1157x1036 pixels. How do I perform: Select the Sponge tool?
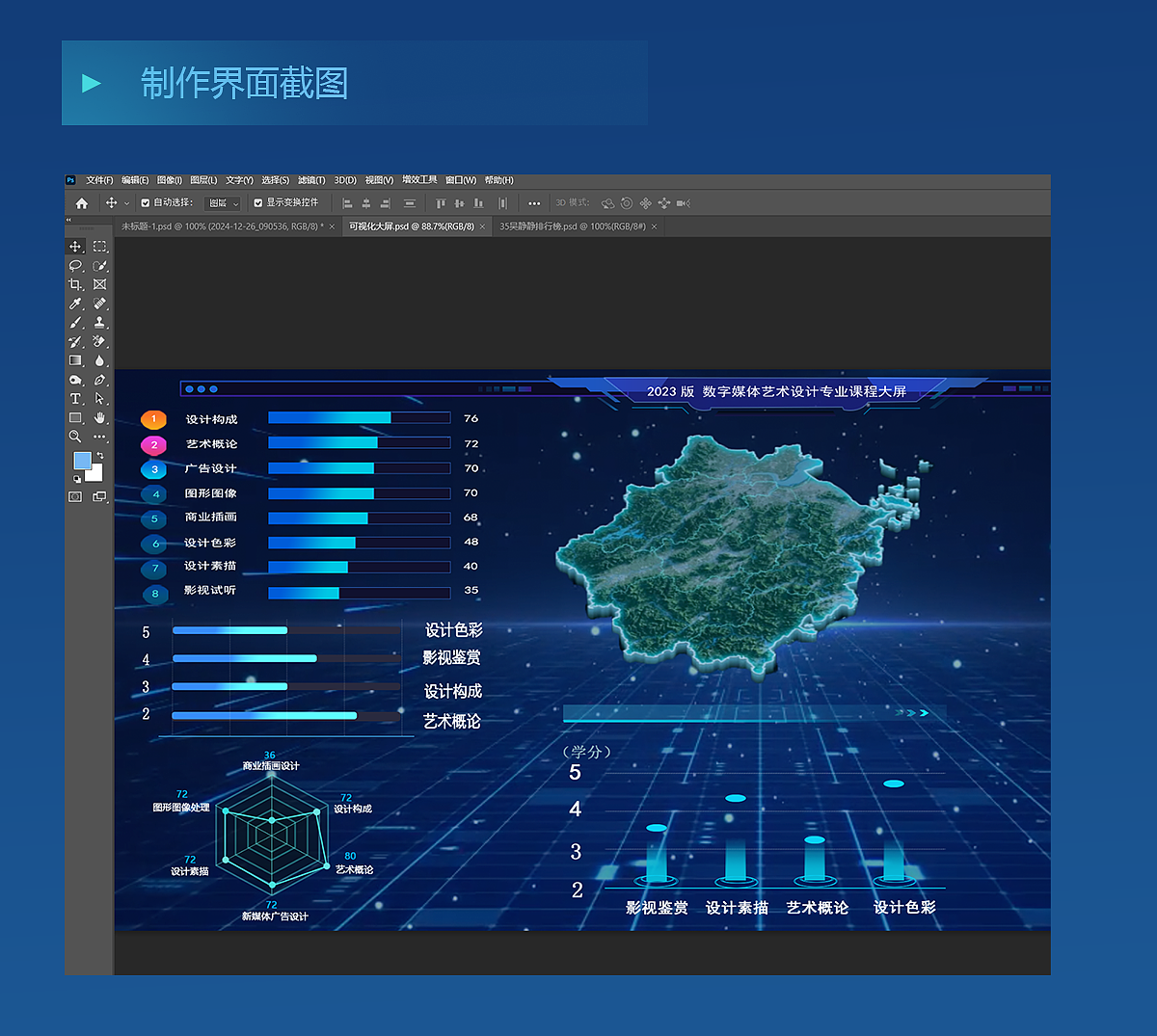pyautogui.click(x=75, y=380)
